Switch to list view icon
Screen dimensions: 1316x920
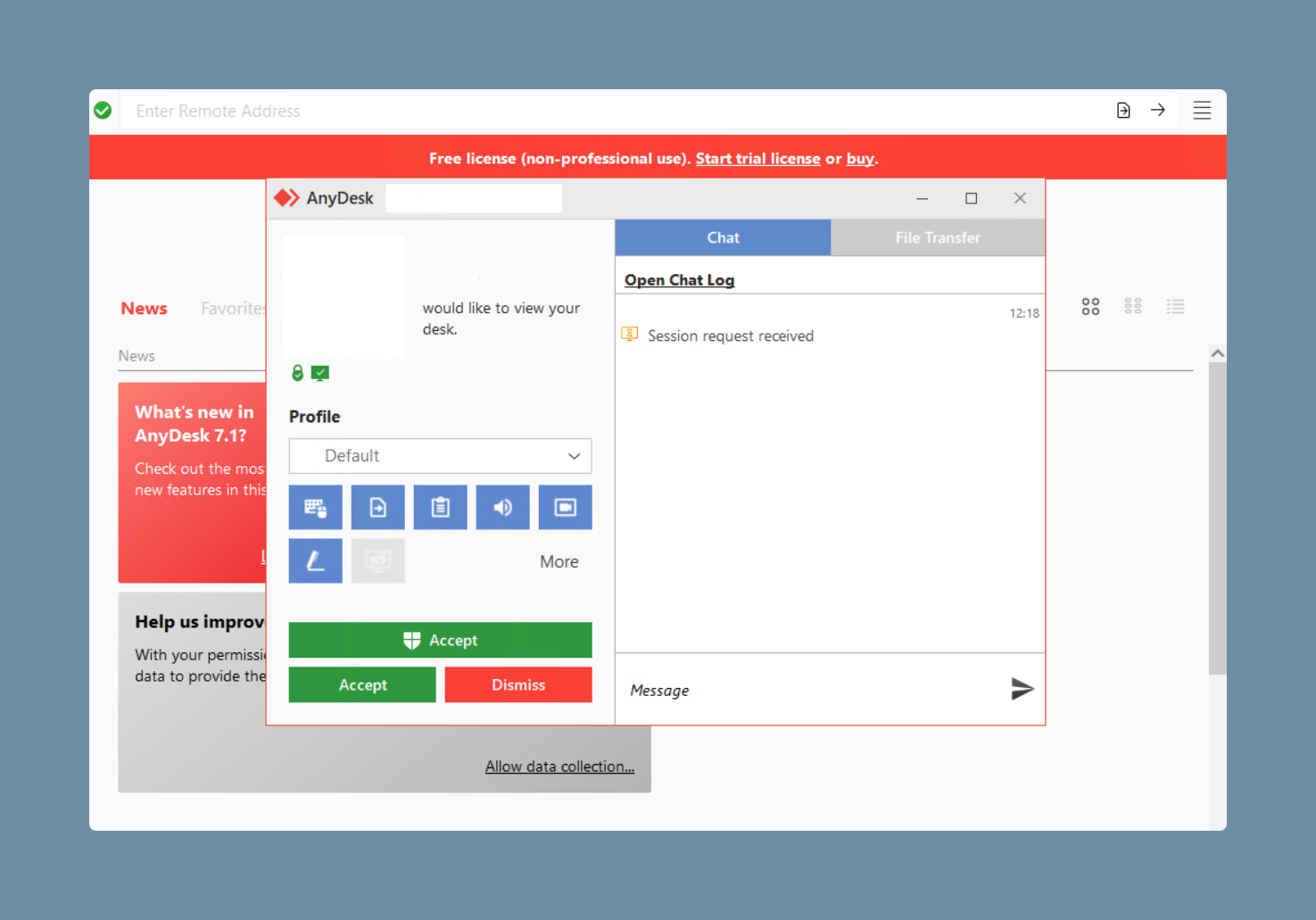1176,307
